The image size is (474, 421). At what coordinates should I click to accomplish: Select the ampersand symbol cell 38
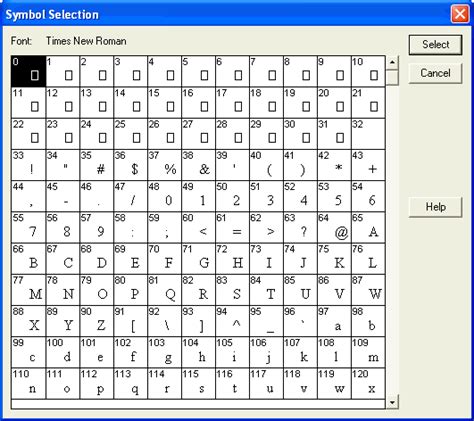(199, 165)
